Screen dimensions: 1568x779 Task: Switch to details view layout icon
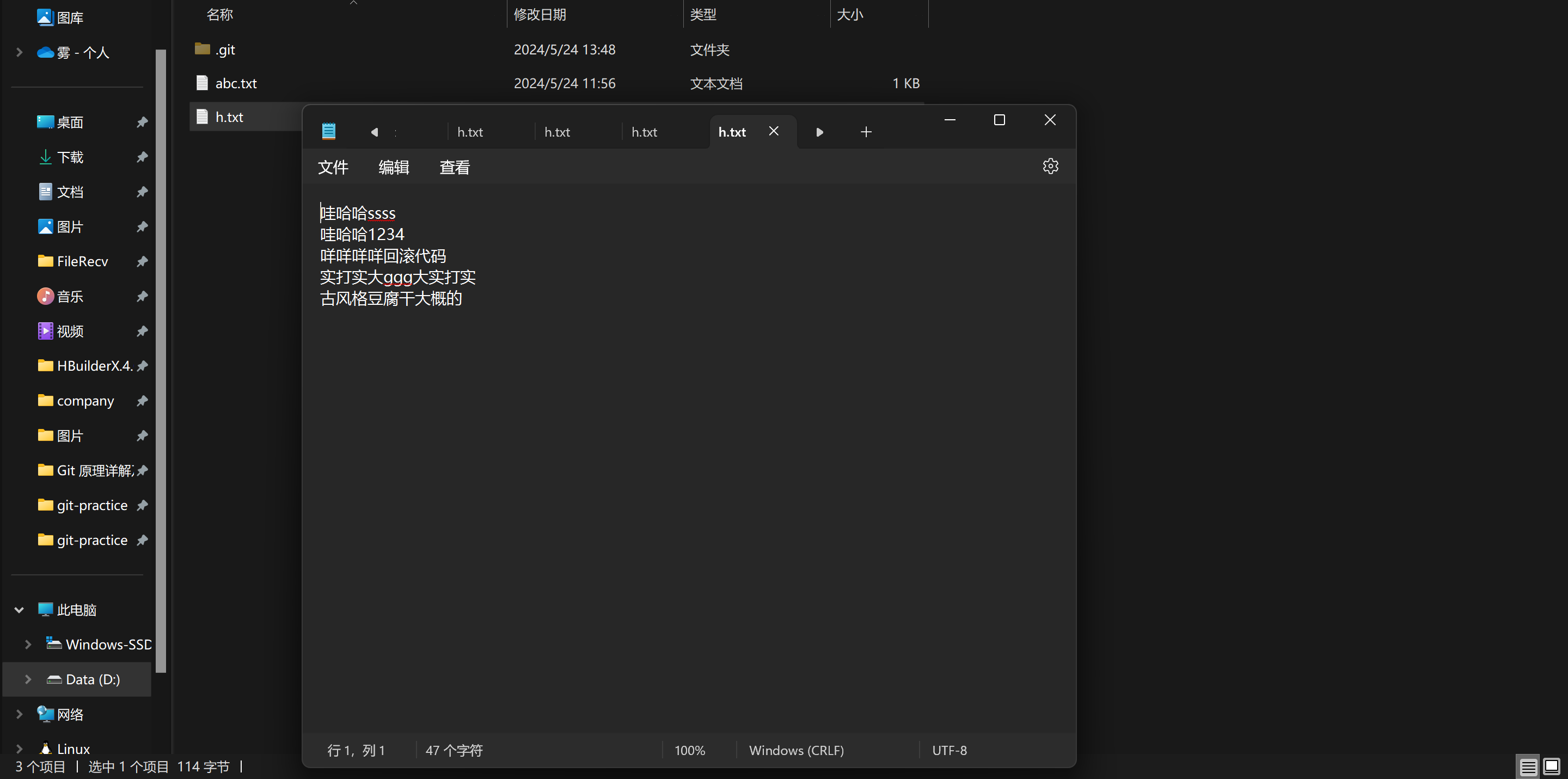pos(1528,766)
